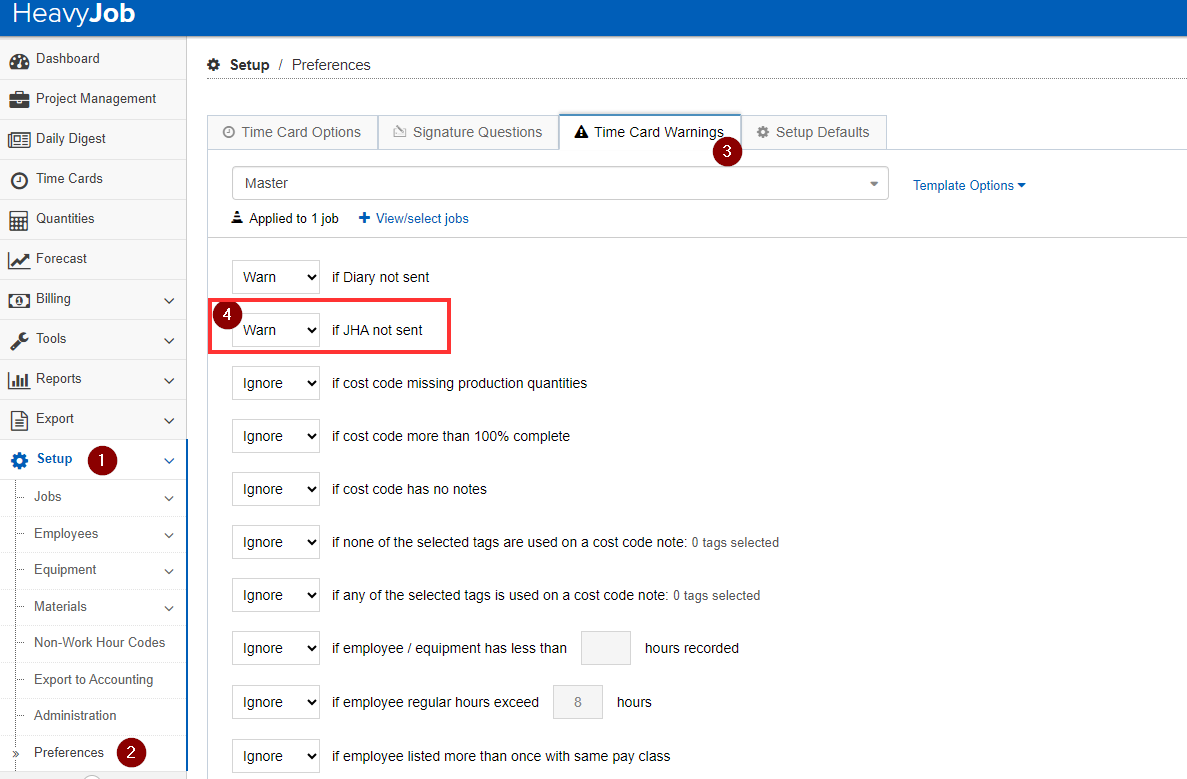Click the Forecast line chart icon
The width and height of the screenshot is (1187, 779).
[x=19, y=260]
